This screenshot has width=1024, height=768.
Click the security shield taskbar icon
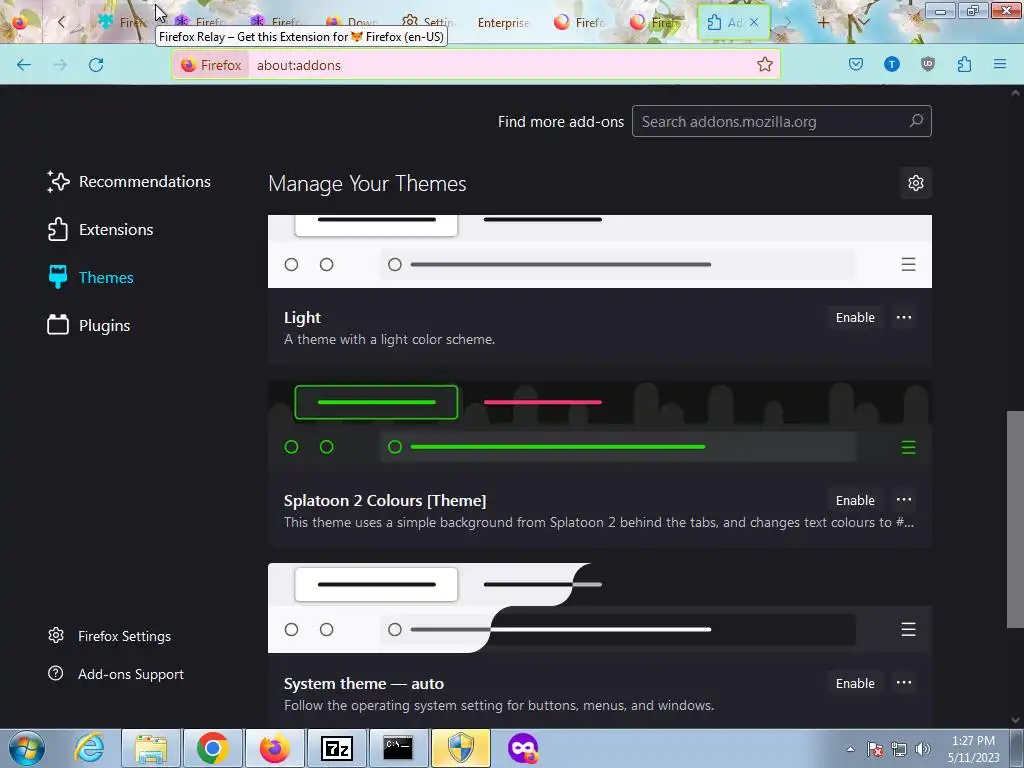click(x=460, y=748)
